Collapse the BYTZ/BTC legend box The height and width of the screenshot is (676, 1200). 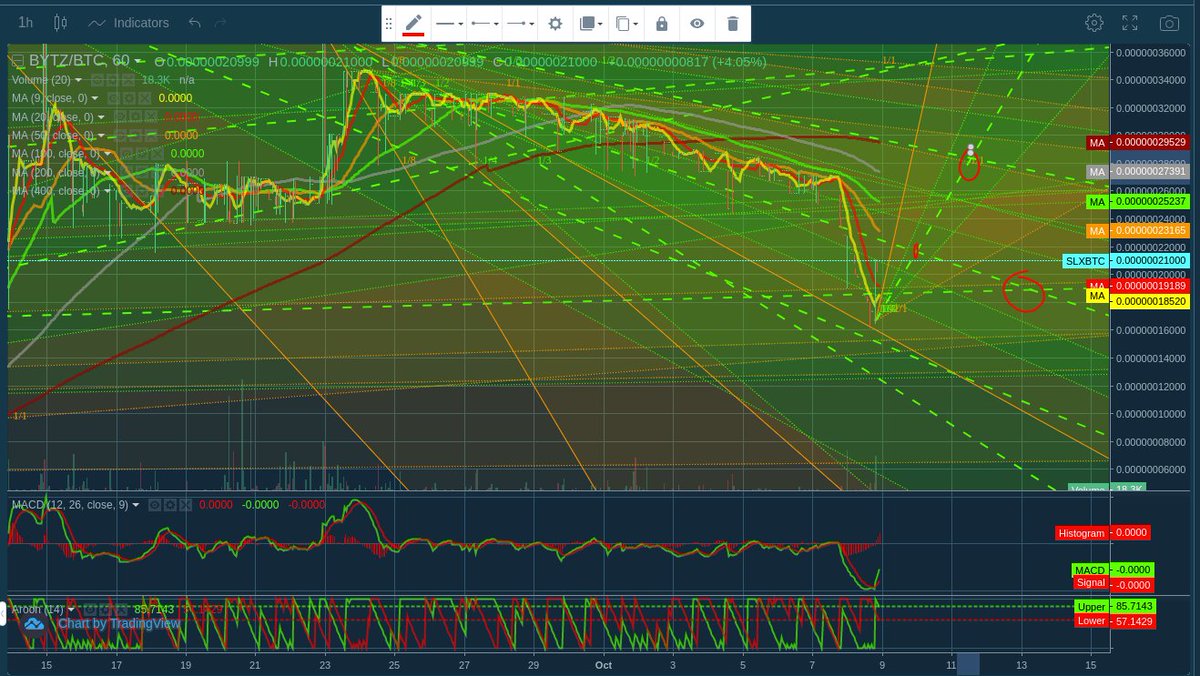coord(18,60)
